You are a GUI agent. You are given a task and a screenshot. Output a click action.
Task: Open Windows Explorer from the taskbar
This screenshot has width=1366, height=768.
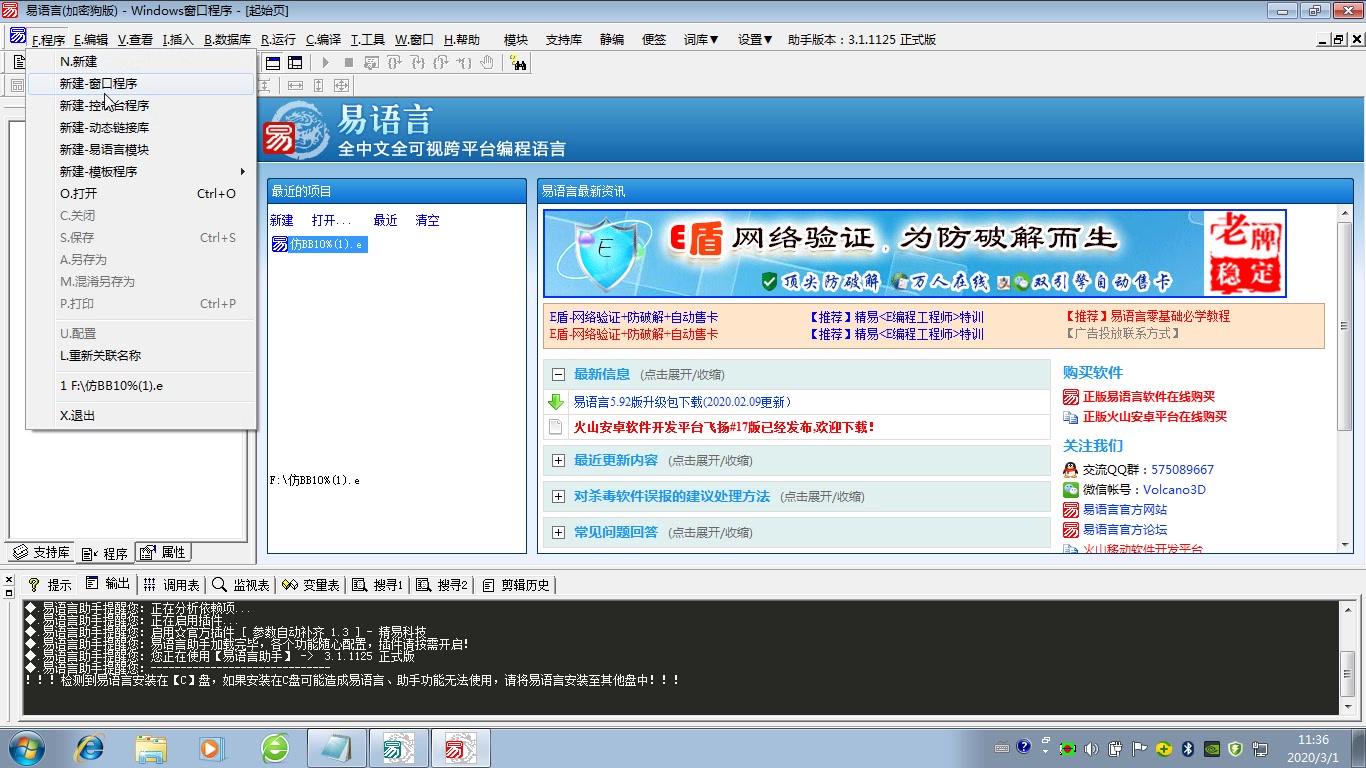tap(151, 748)
